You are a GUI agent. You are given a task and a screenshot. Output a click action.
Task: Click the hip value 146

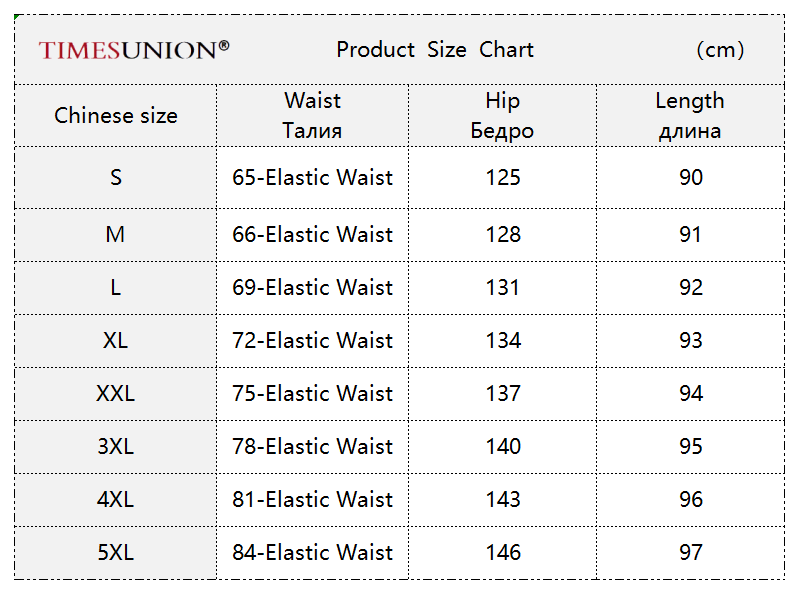pos(503,553)
